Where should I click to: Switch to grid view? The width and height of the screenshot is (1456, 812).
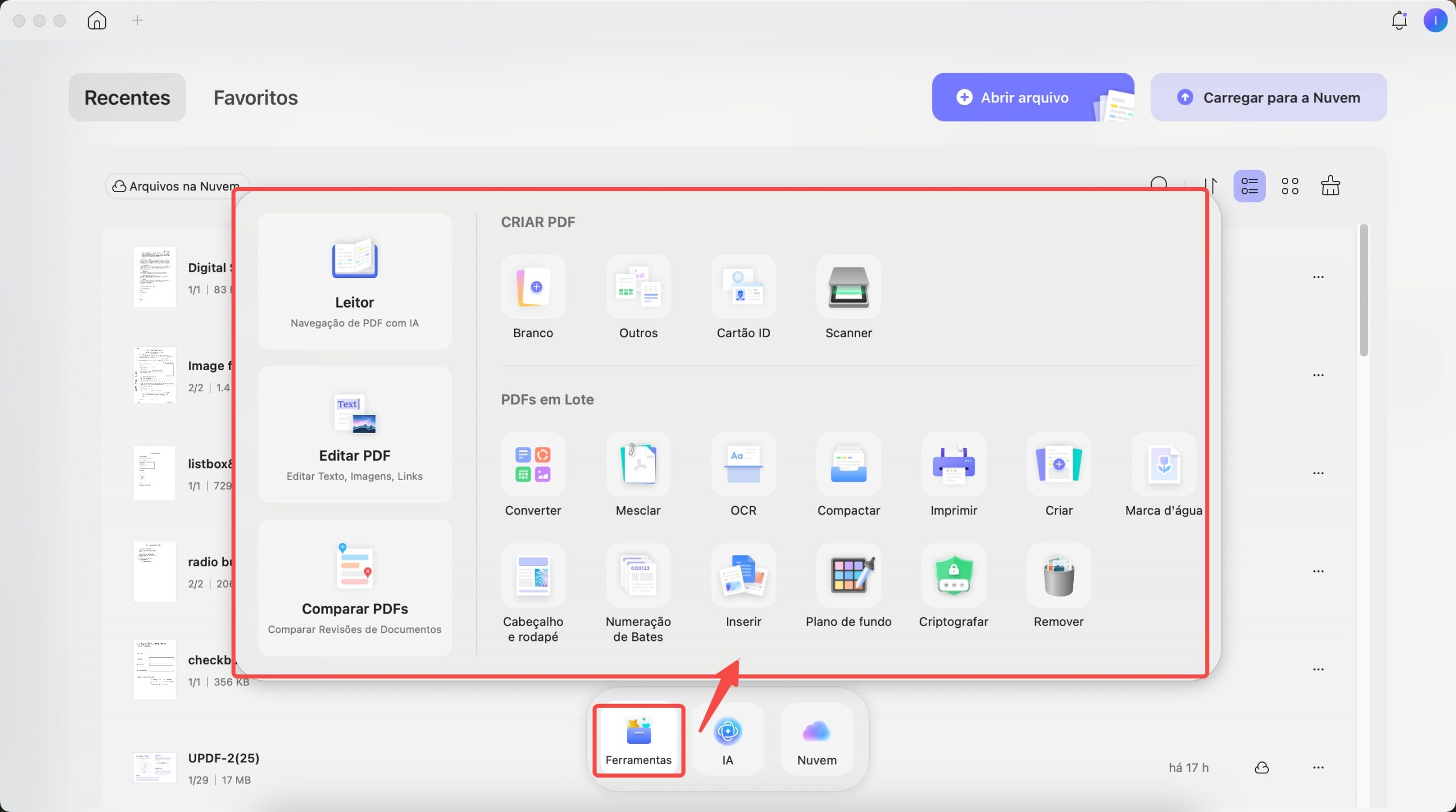pyautogui.click(x=1290, y=186)
